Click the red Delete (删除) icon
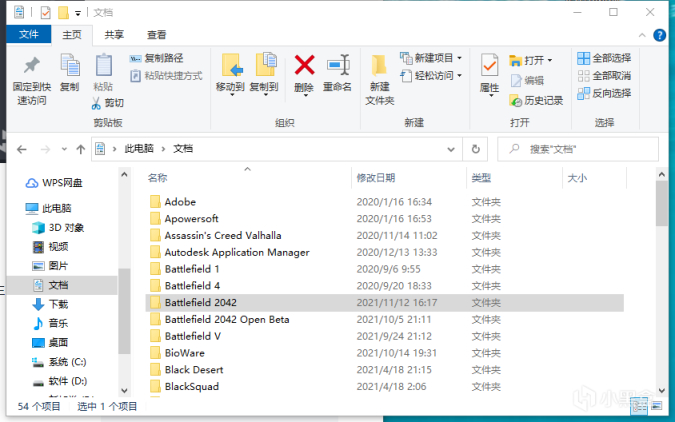 click(304, 65)
